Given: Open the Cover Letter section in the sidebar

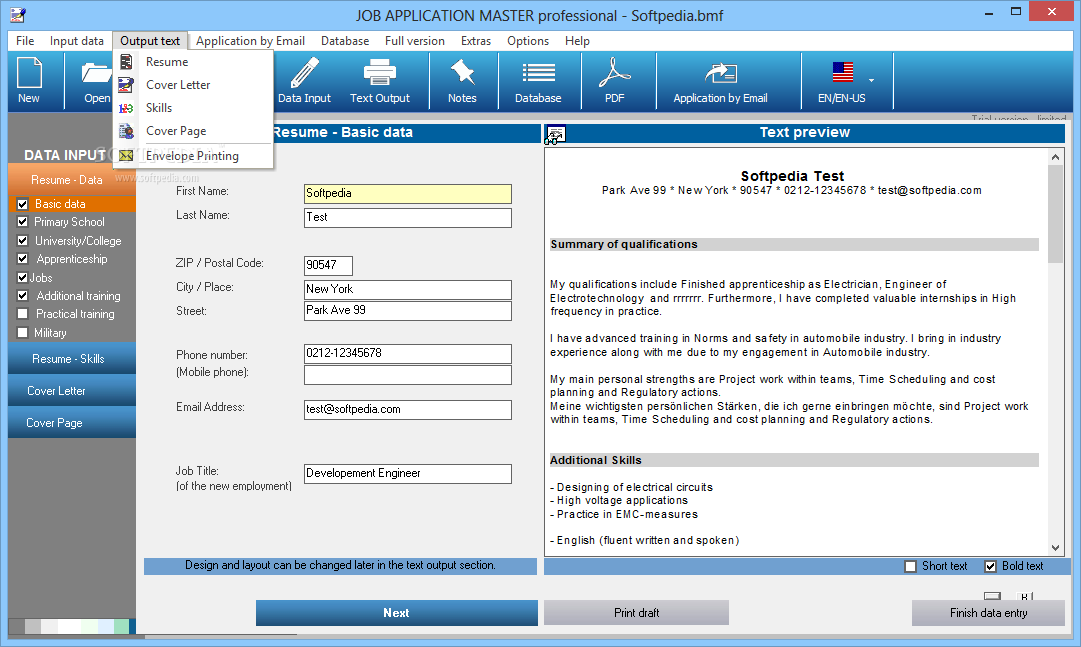Looking at the screenshot, I should click(72, 390).
